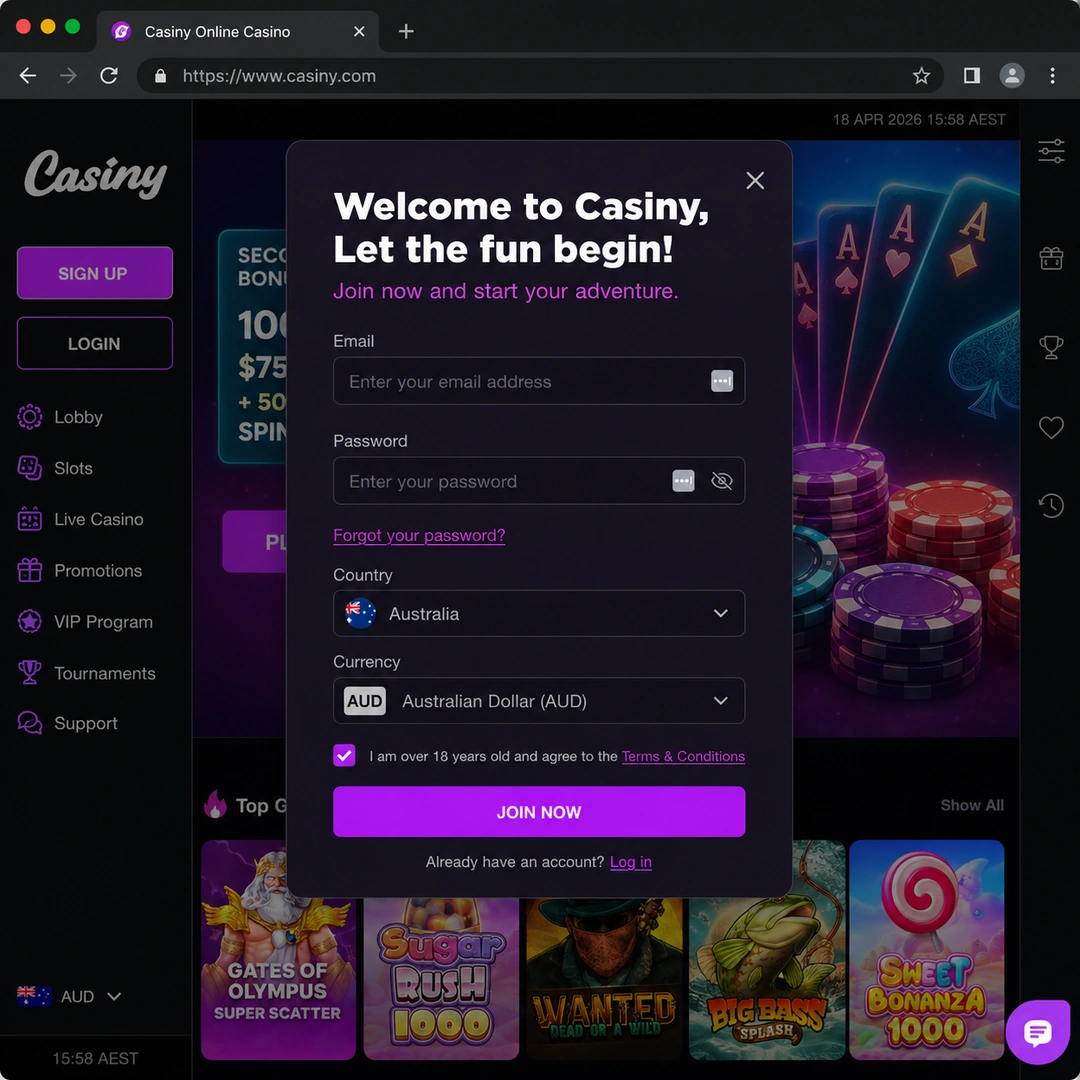The image size is (1080, 1080).
Task: Open favorites heart icon
Action: 1051,428
